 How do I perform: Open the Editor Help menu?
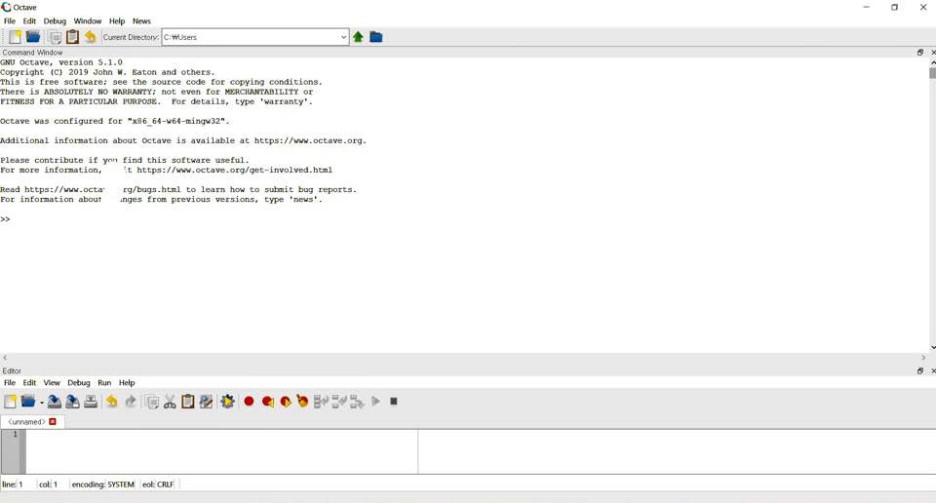(x=127, y=382)
